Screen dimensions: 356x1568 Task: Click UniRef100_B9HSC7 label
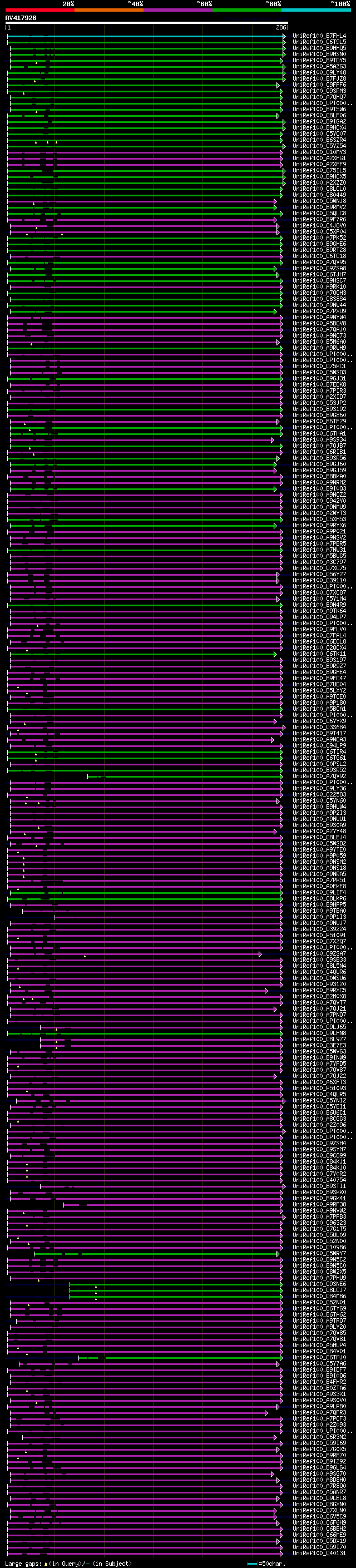click(x=319, y=280)
